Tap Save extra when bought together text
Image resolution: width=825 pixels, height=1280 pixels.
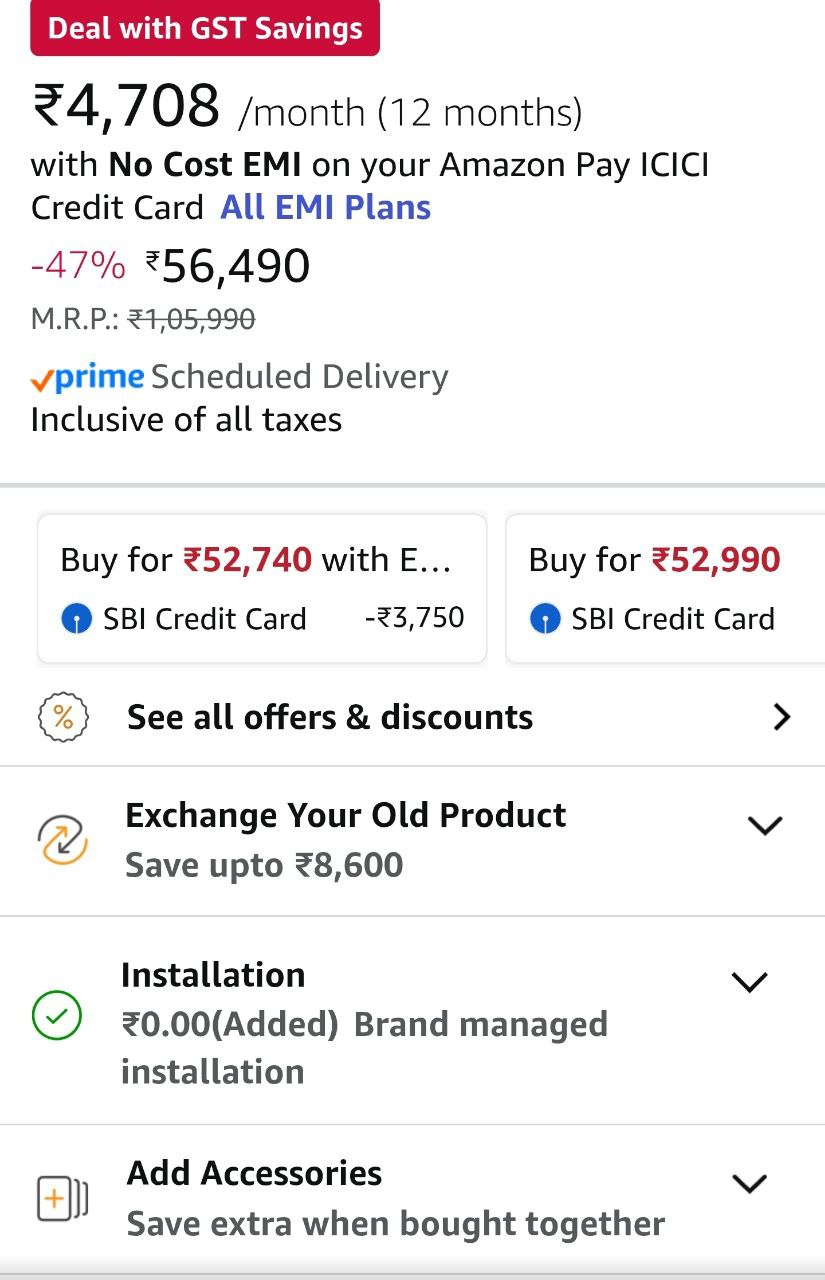click(395, 1224)
